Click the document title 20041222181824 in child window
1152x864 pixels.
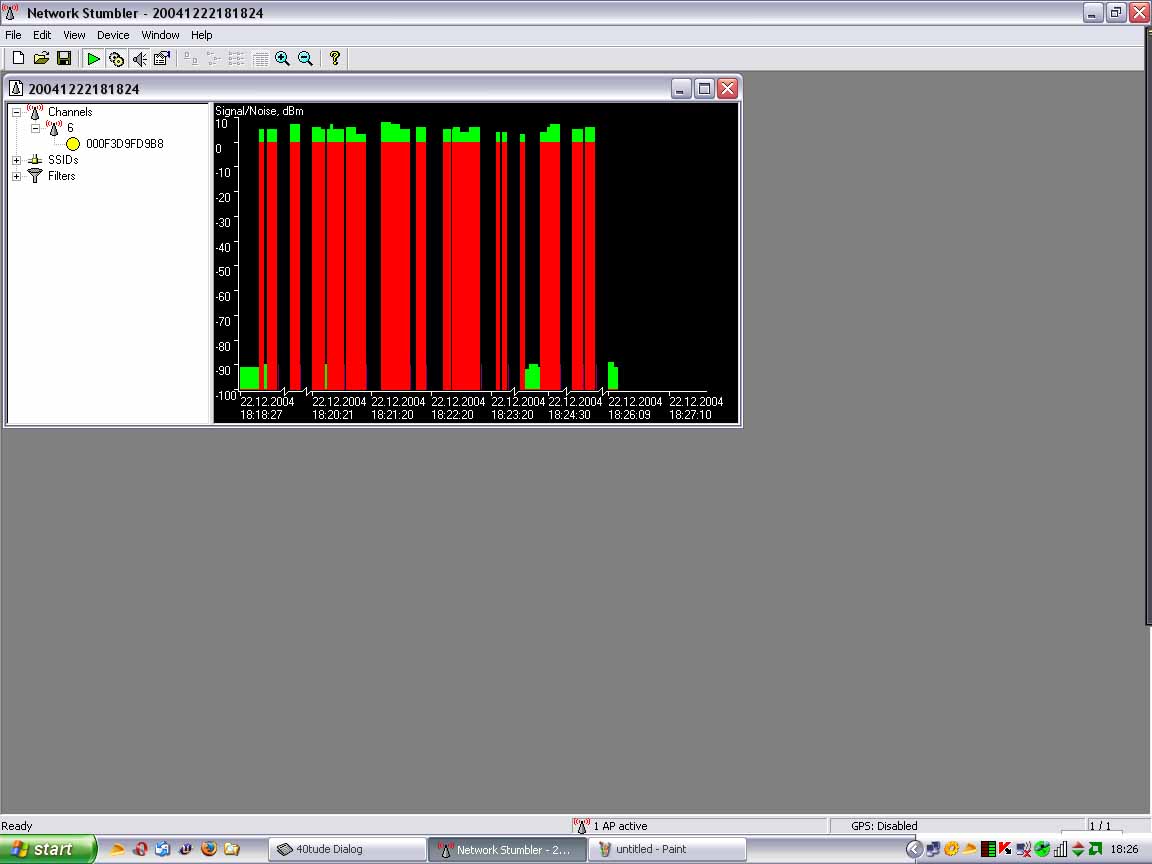click(x=84, y=89)
